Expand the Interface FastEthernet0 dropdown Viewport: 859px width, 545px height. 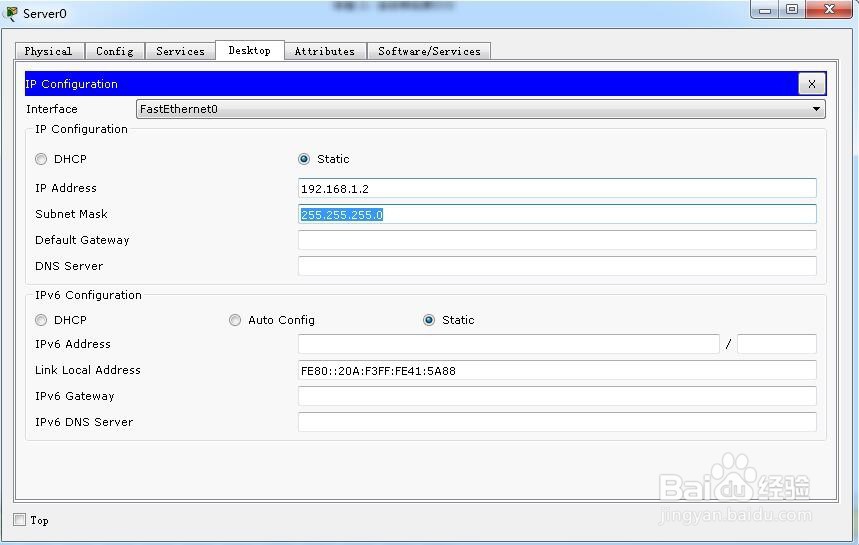[x=480, y=109]
